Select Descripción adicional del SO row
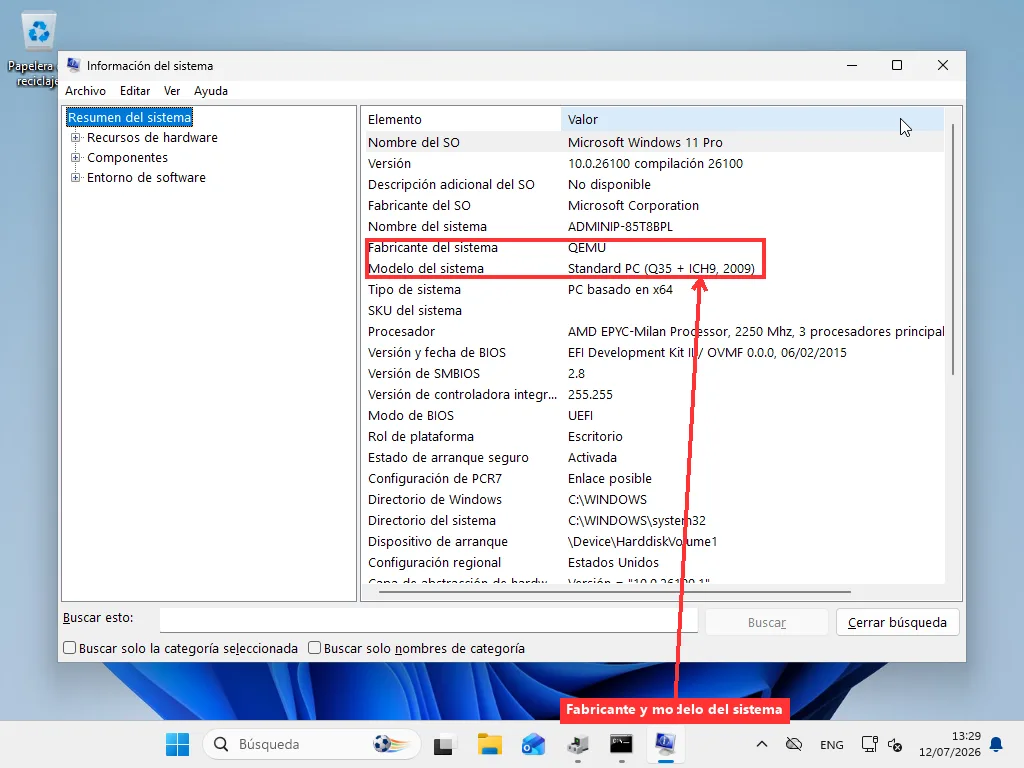Viewport: 1024px width, 768px height. (x=653, y=185)
